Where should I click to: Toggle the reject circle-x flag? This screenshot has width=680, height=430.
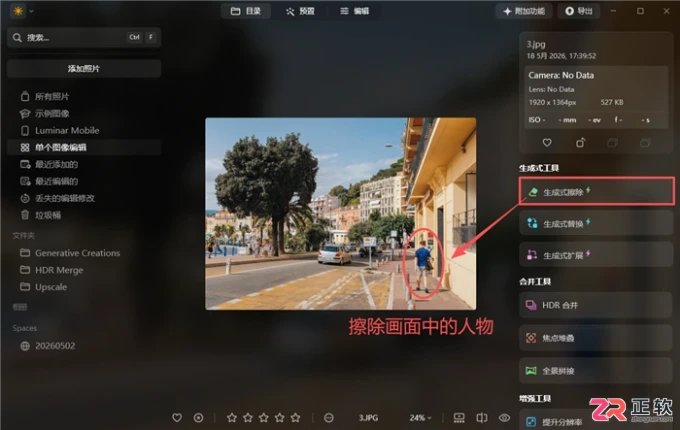(198, 418)
